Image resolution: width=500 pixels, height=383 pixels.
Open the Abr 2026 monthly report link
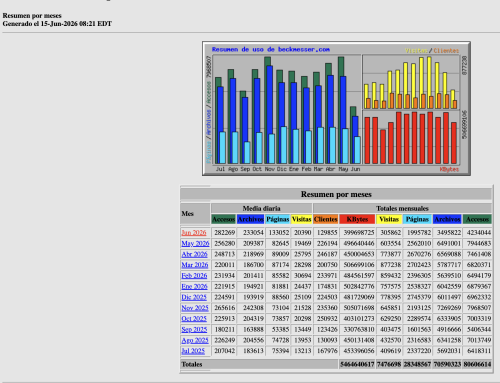click(194, 254)
